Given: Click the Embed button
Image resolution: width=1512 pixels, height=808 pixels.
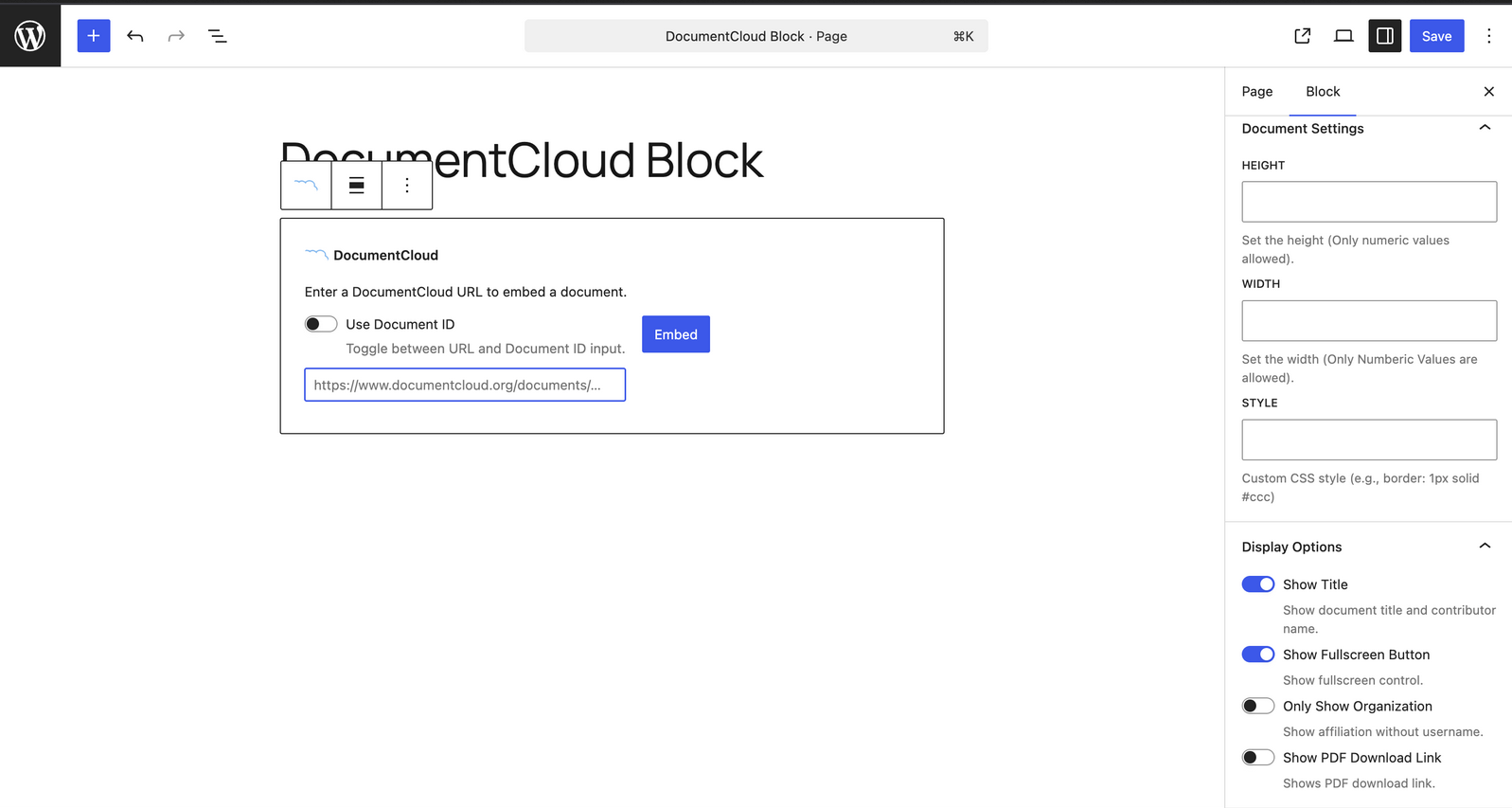Looking at the screenshot, I should click(675, 334).
